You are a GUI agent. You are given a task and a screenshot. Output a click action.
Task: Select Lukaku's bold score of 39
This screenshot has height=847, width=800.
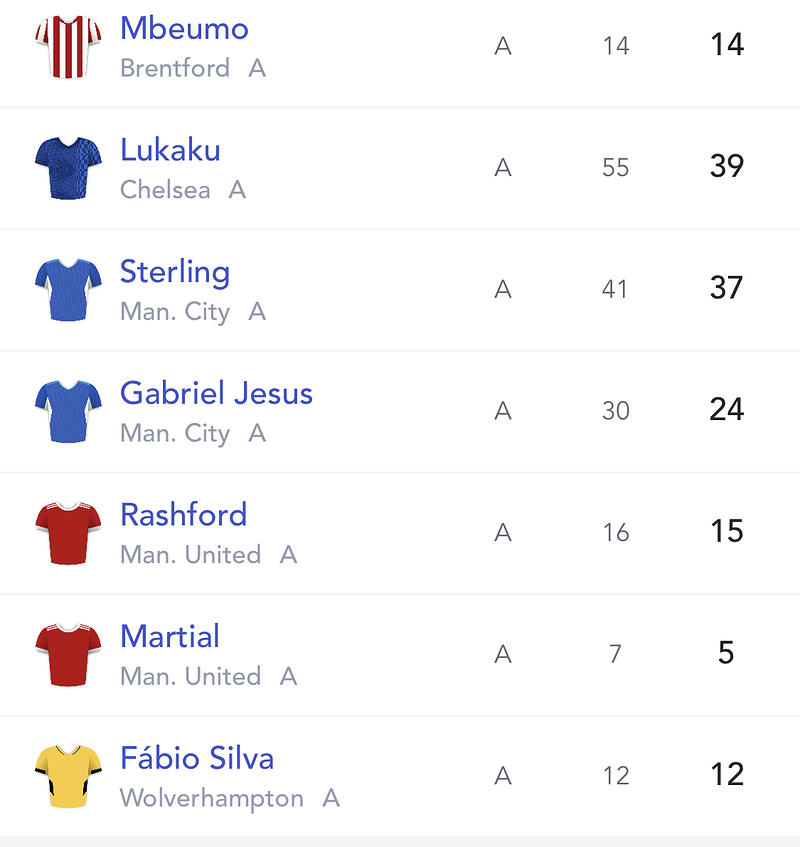727,166
